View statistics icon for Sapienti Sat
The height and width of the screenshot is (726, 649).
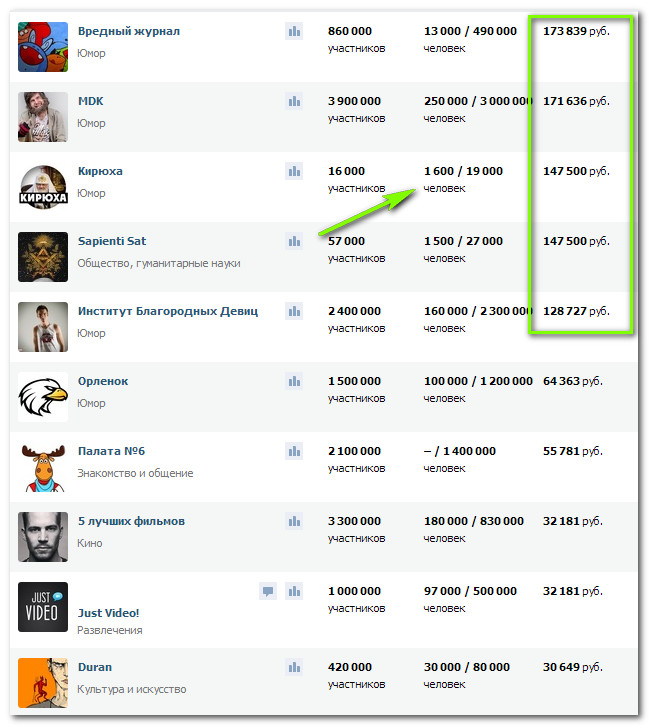[x=294, y=241]
